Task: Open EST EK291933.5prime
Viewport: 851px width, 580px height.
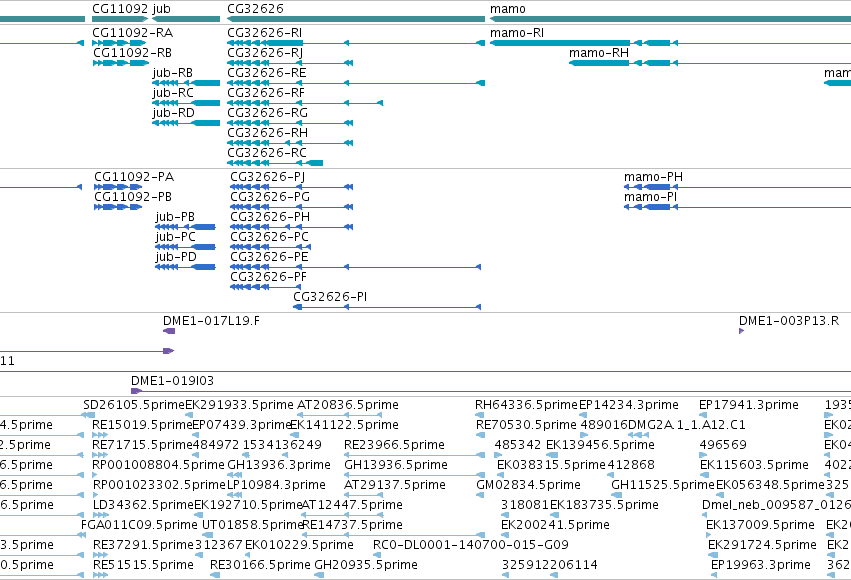Action: [x=239, y=405]
